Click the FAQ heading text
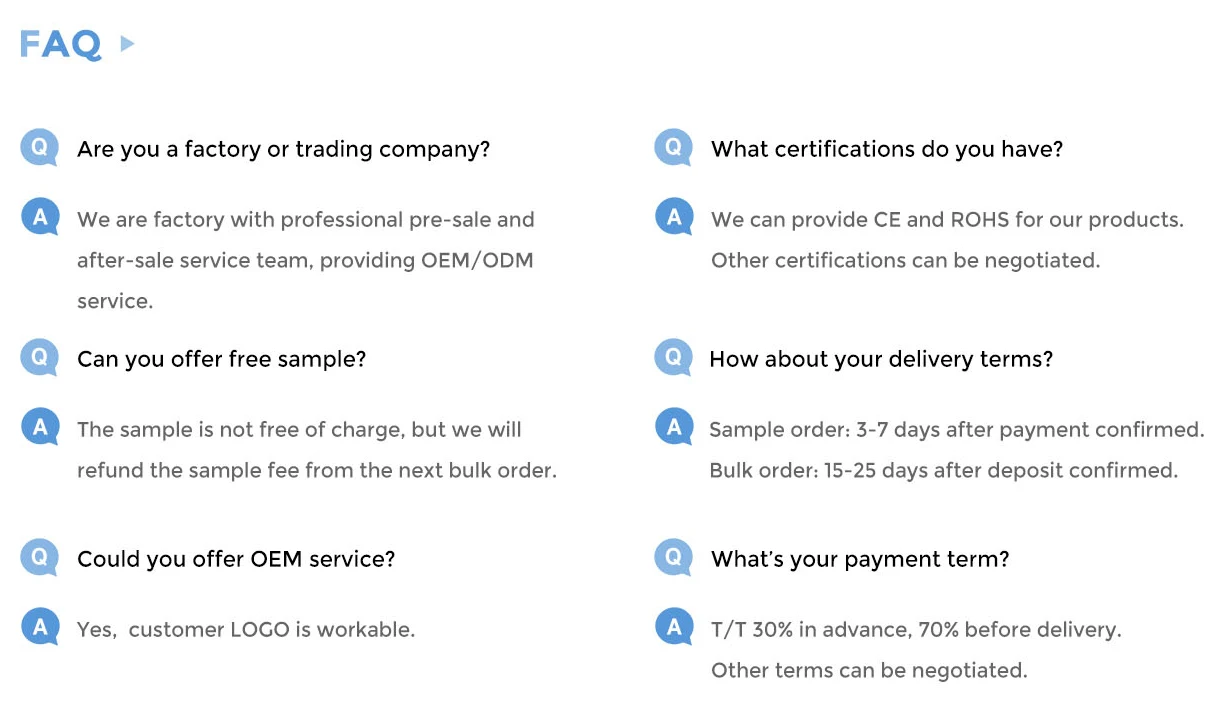The width and height of the screenshot is (1226, 715). (x=60, y=44)
